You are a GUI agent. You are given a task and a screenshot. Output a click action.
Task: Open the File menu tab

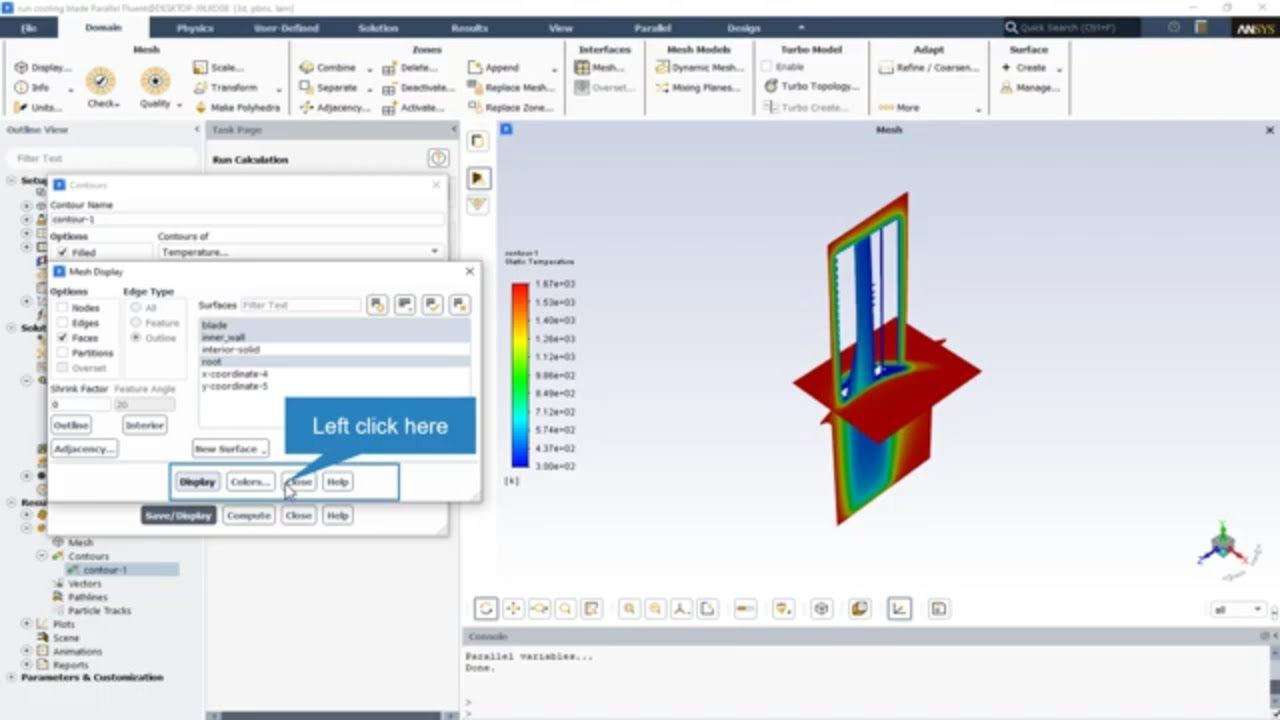[29, 28]
